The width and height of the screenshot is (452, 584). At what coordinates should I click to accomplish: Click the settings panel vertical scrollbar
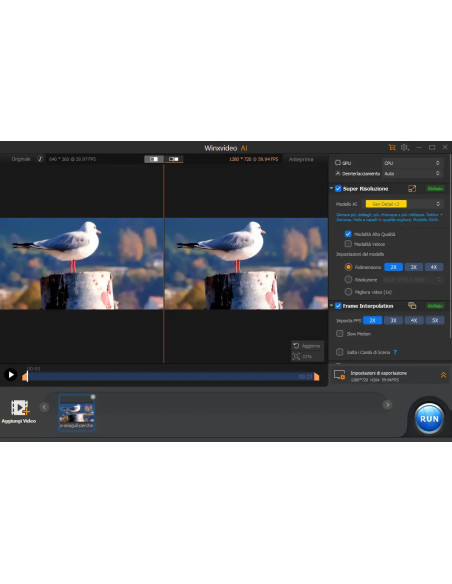coord(450,246)
